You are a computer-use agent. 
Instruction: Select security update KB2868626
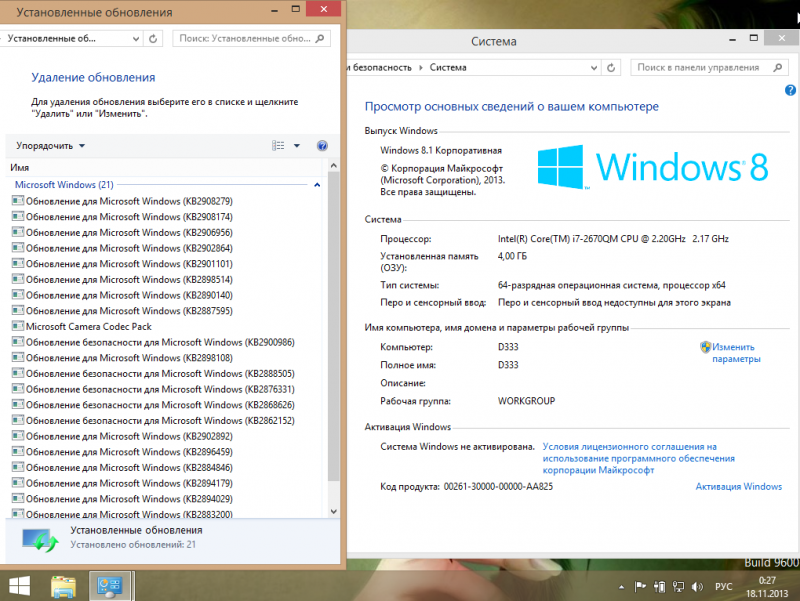[153, 405]
